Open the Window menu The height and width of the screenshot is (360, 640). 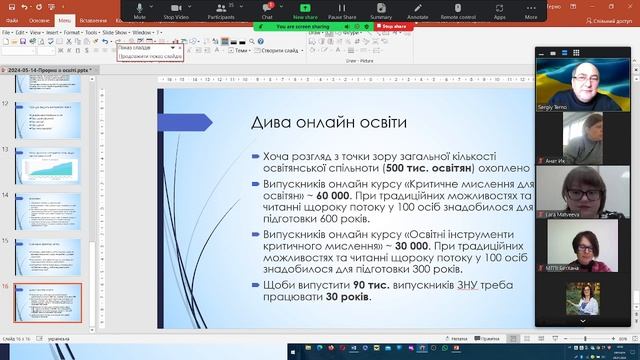tap(142, 32)
